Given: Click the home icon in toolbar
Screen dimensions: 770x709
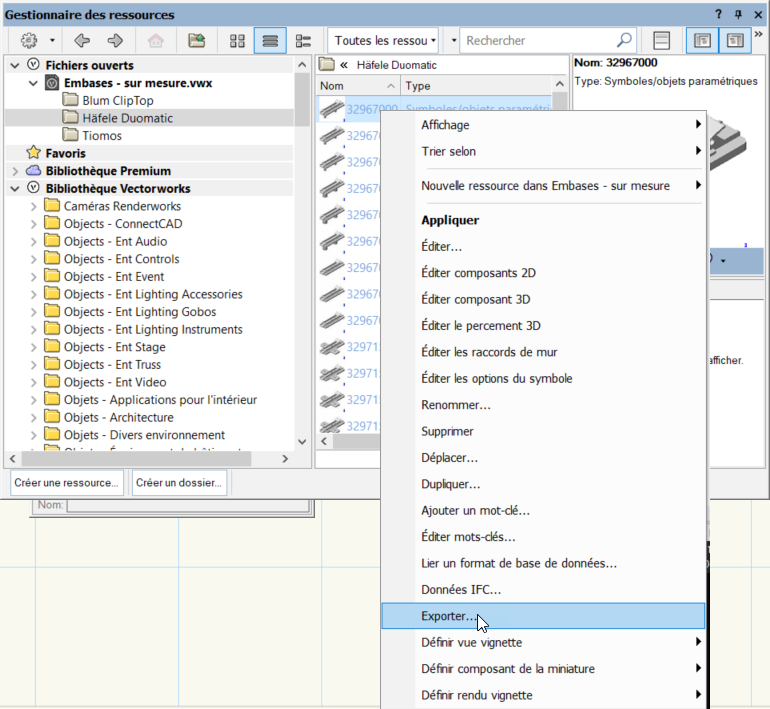Looking at the screenshot, I should point(156,40).
